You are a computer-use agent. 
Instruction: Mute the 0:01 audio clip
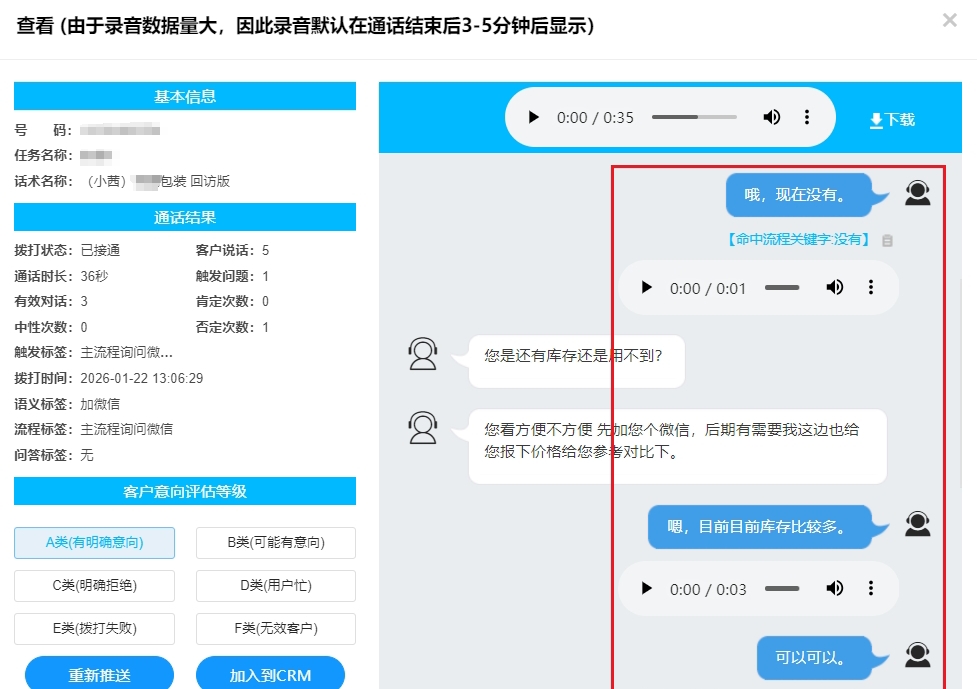coord(834,288)
